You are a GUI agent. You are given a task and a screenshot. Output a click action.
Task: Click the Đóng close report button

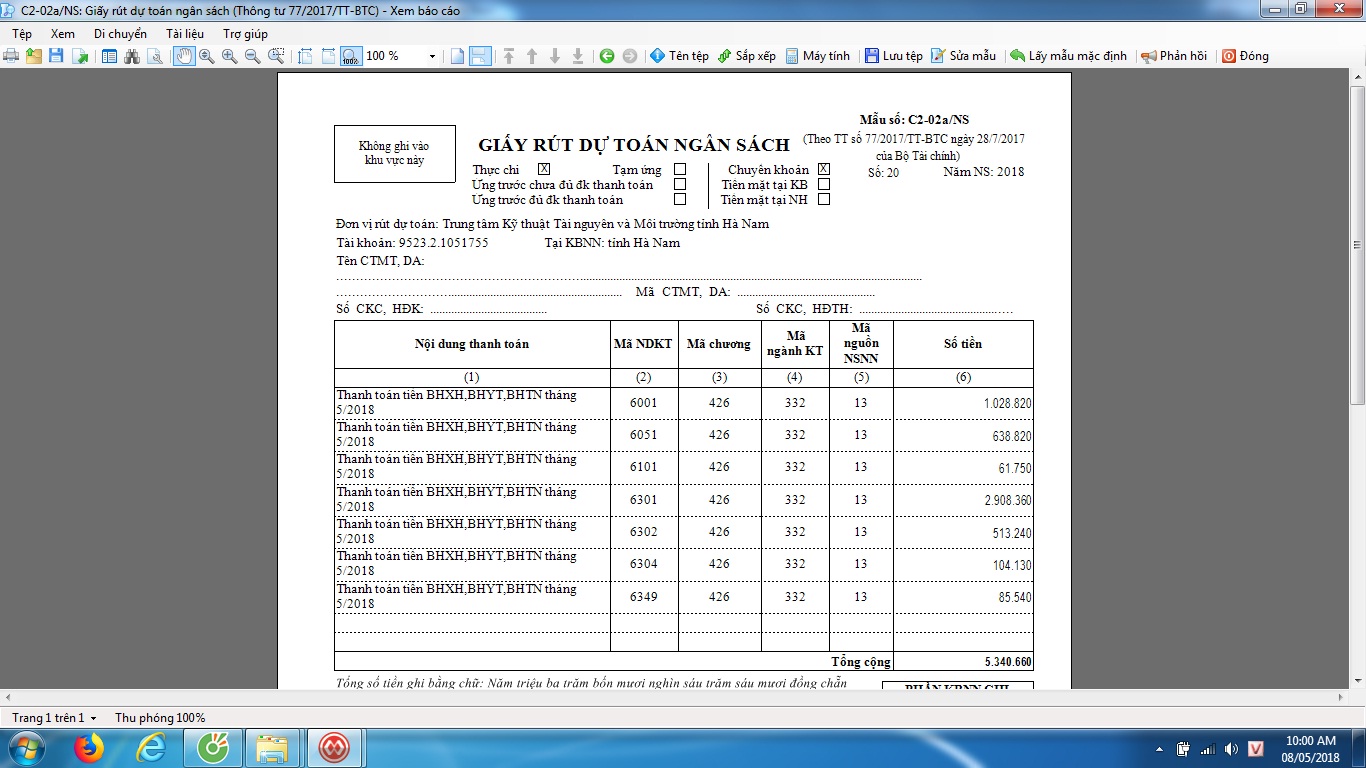tap(1245, 56)
